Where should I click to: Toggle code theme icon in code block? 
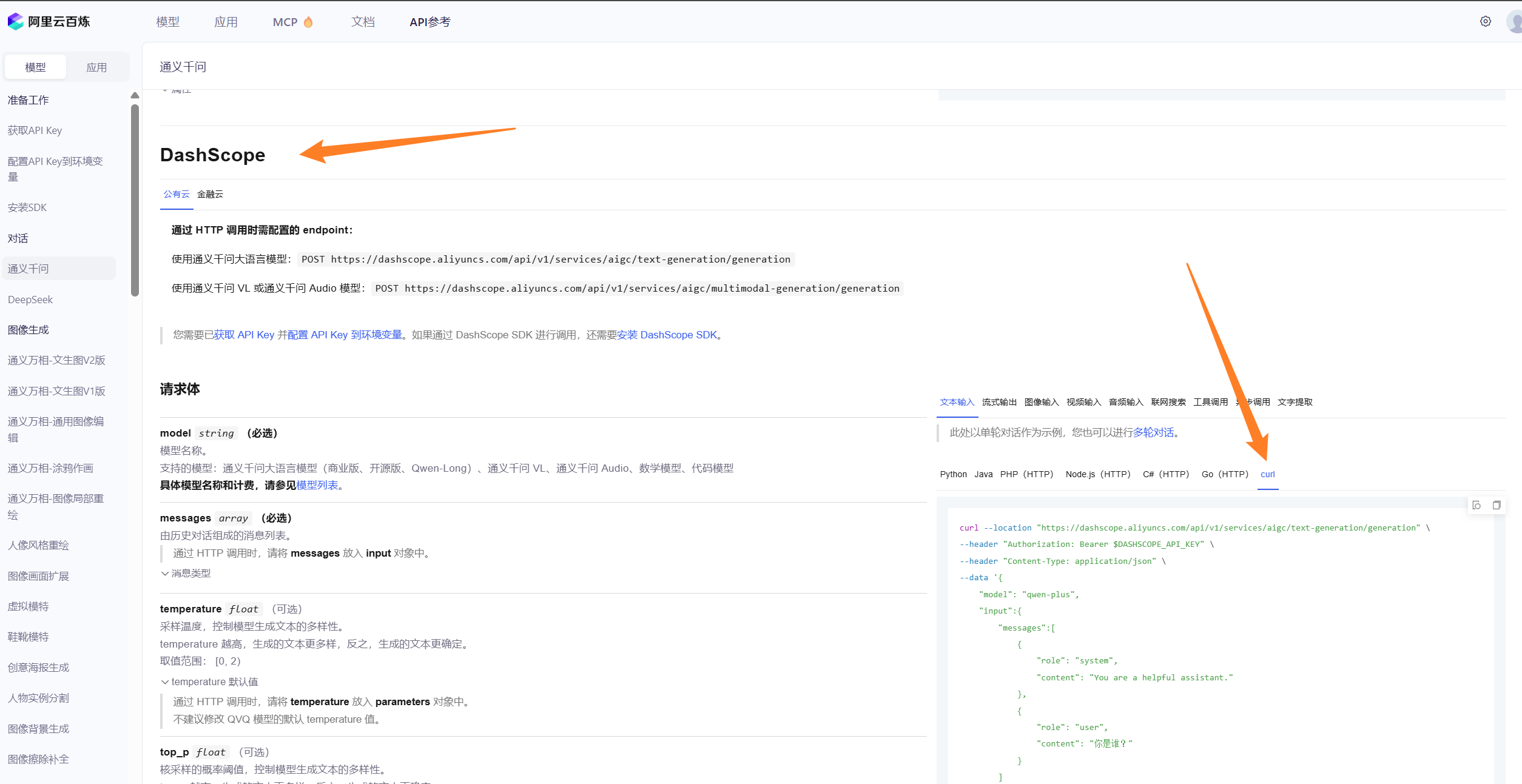(x=1477, y=505)
